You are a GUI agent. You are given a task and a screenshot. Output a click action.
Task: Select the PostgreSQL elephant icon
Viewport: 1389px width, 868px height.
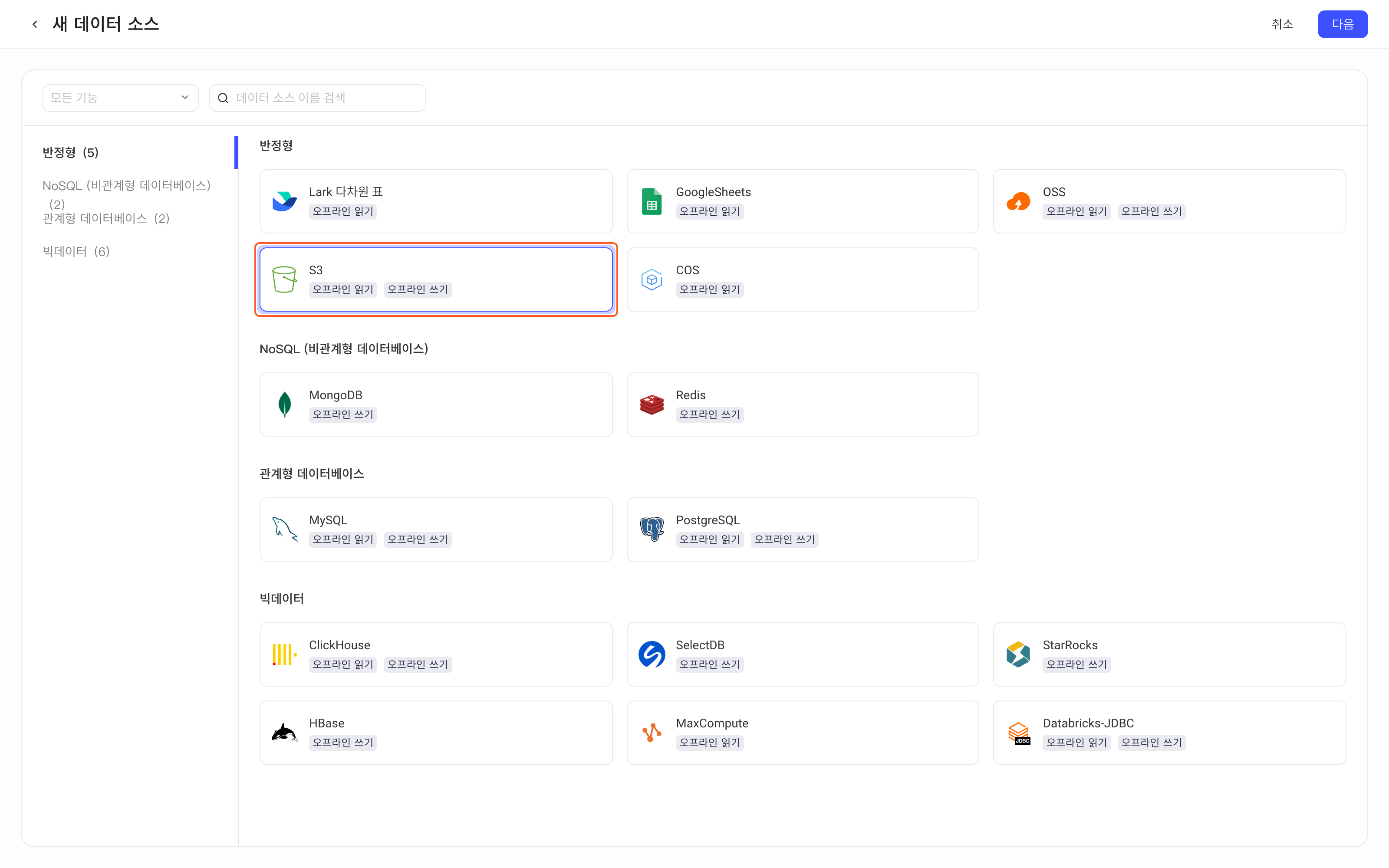pos(652,529)
